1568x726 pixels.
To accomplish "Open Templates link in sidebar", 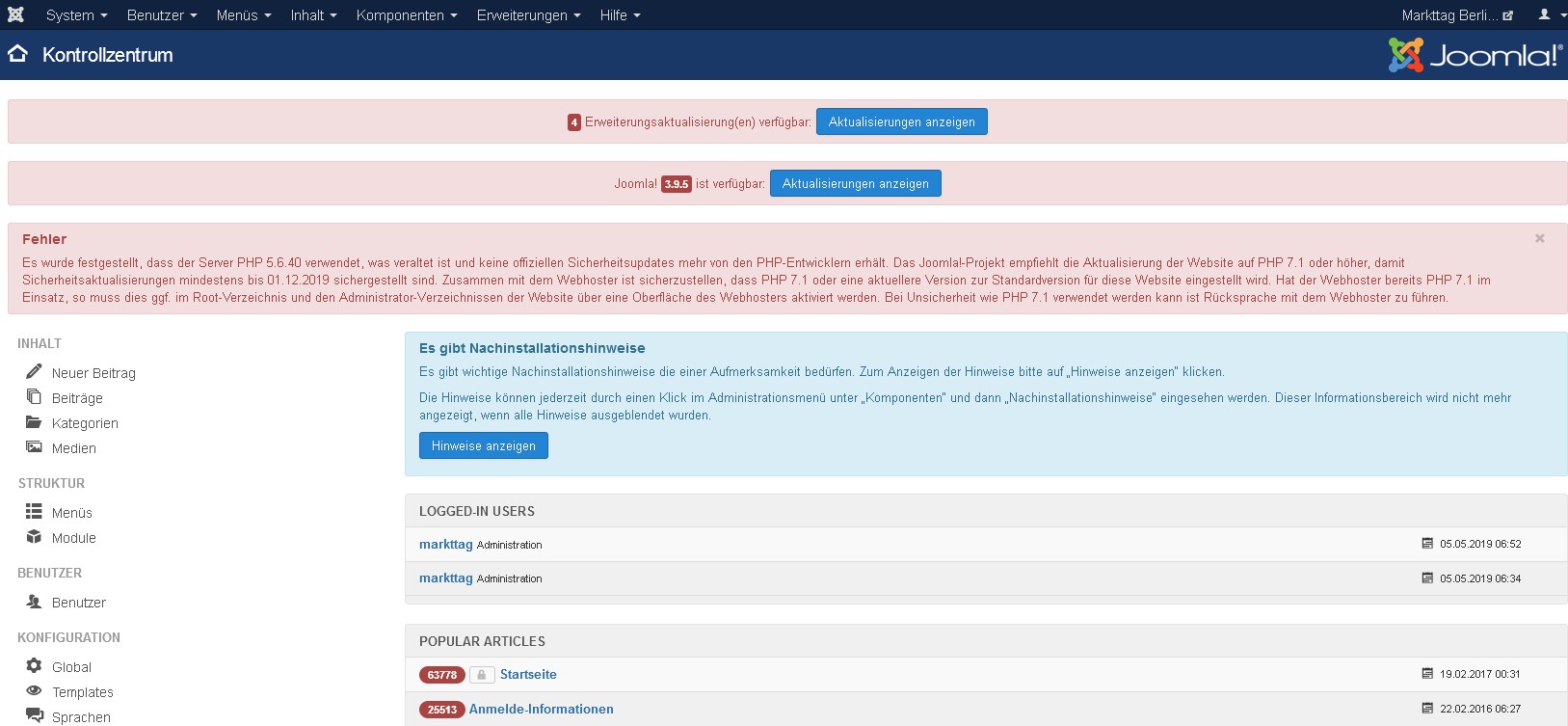I will point(83,692).
